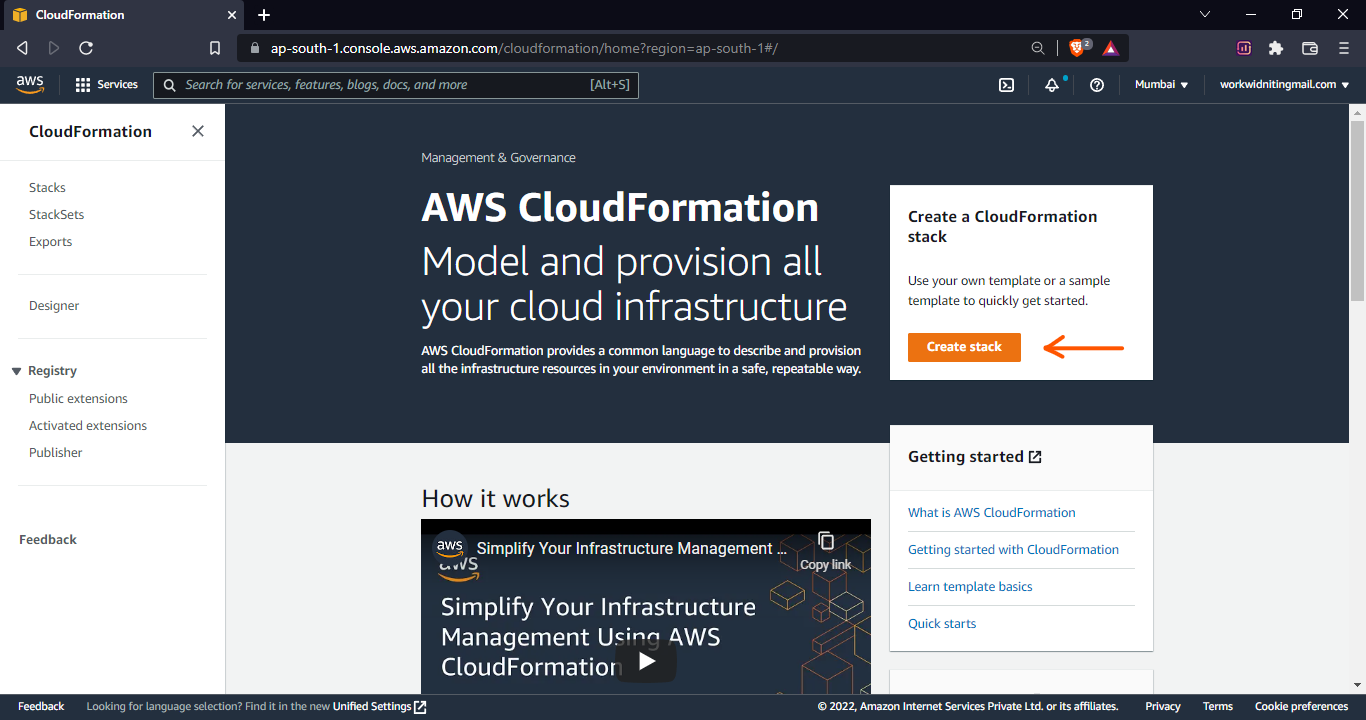Open Quick starts link
This screenshot has height=720, width=1366.
(942, 624)
